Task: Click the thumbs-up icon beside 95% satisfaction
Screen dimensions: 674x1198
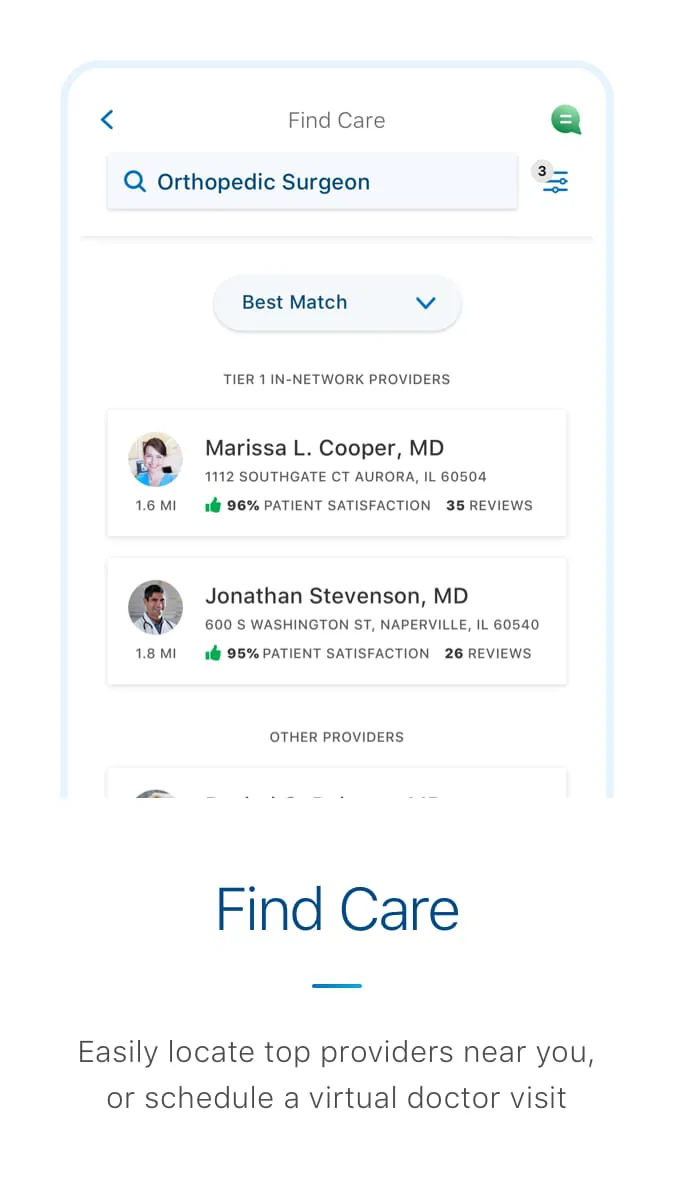Action: pyautogui.click(x=212, y=653)
